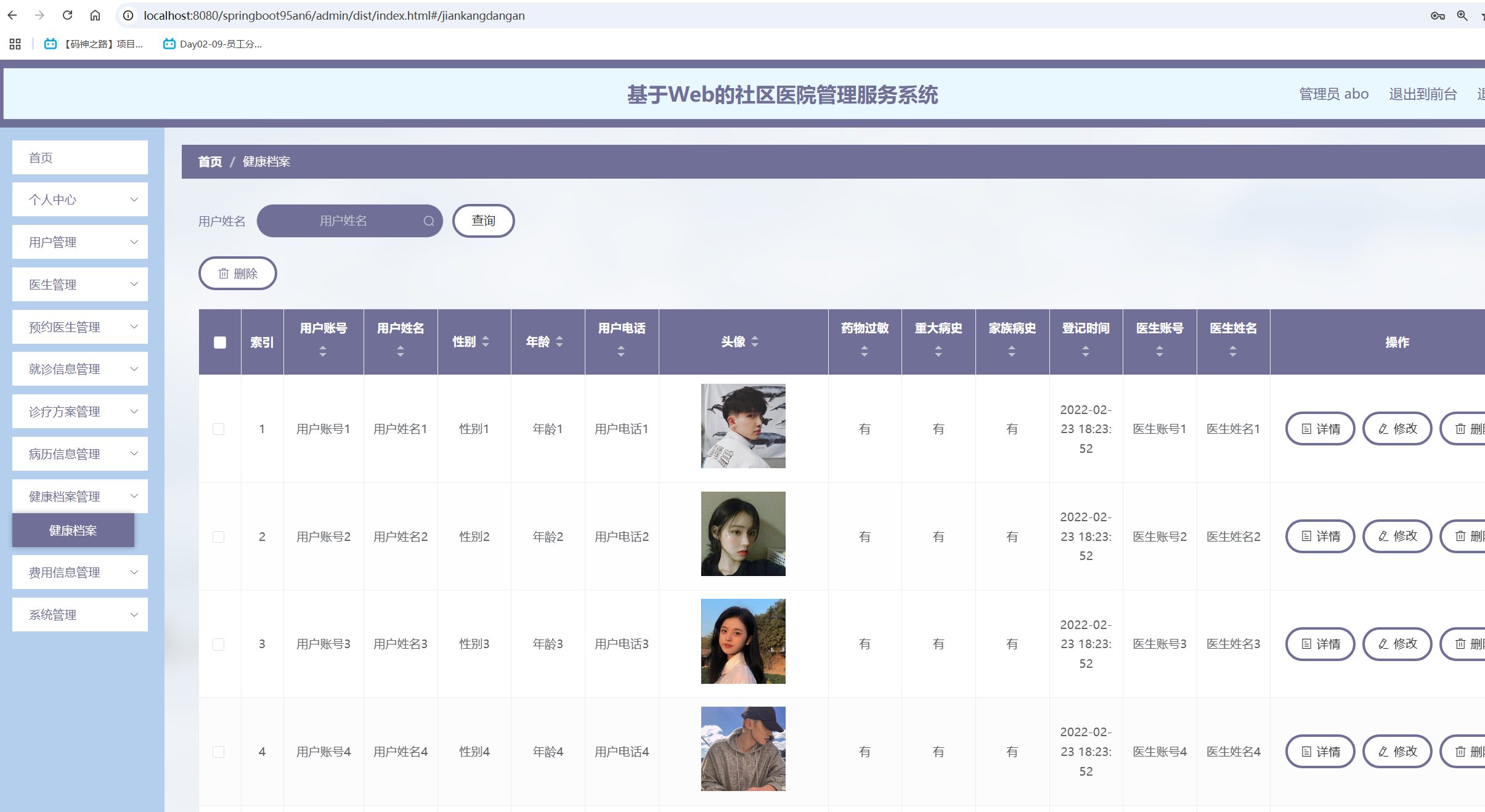Click the avatar photo in row 4

[743, 749]
